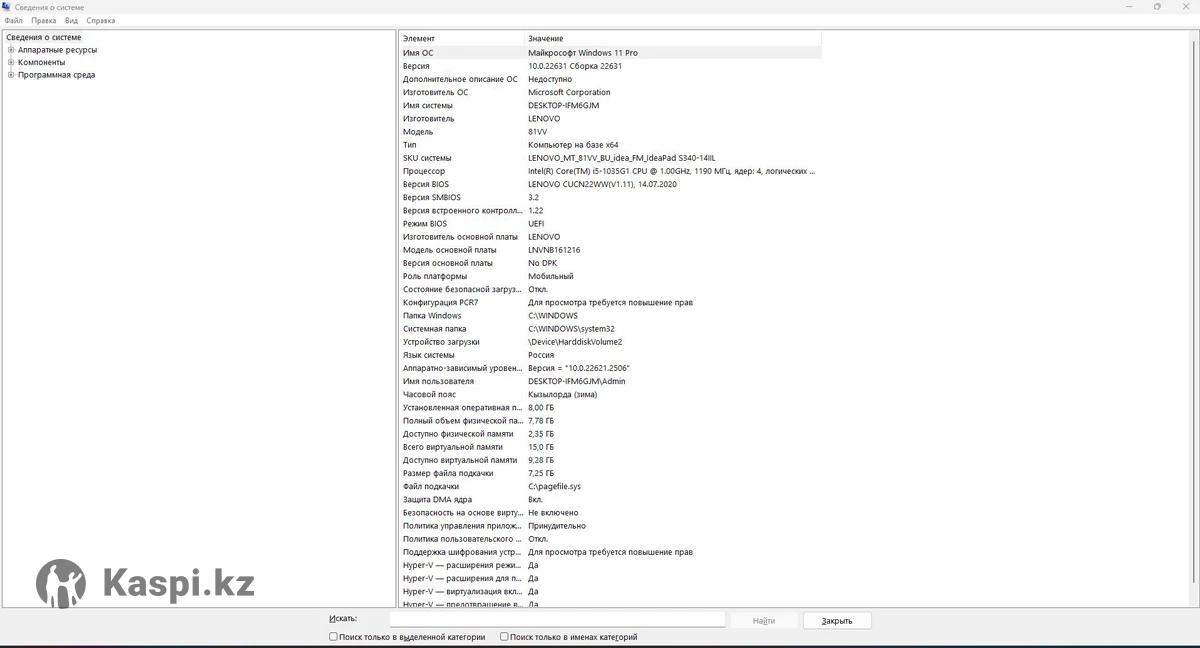The width and height of the screenshot is (1200, 648).
Task: Click the Найти button
Action: coord(764,621)
